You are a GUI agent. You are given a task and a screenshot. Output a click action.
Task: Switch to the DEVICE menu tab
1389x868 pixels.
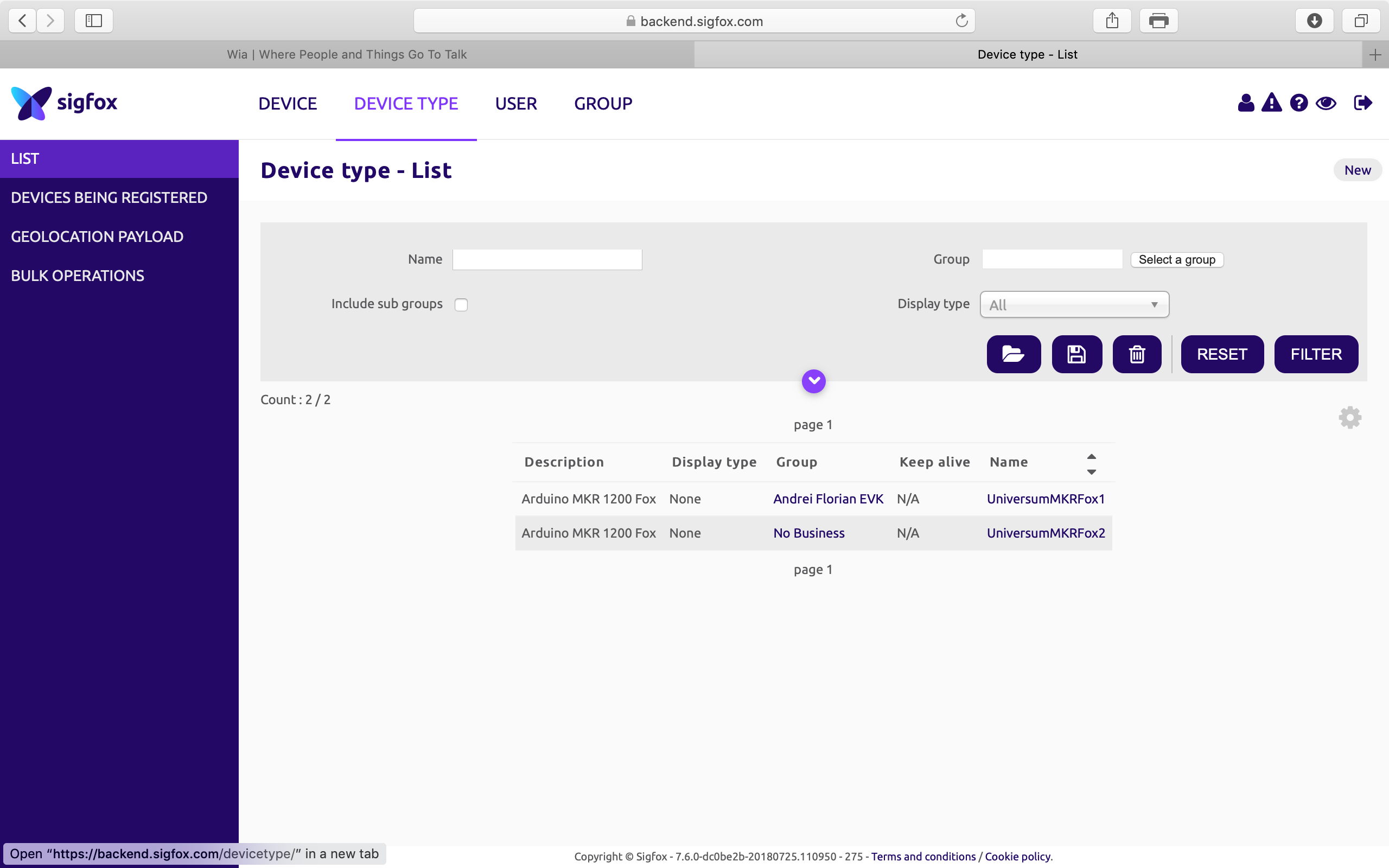[288, 104]
